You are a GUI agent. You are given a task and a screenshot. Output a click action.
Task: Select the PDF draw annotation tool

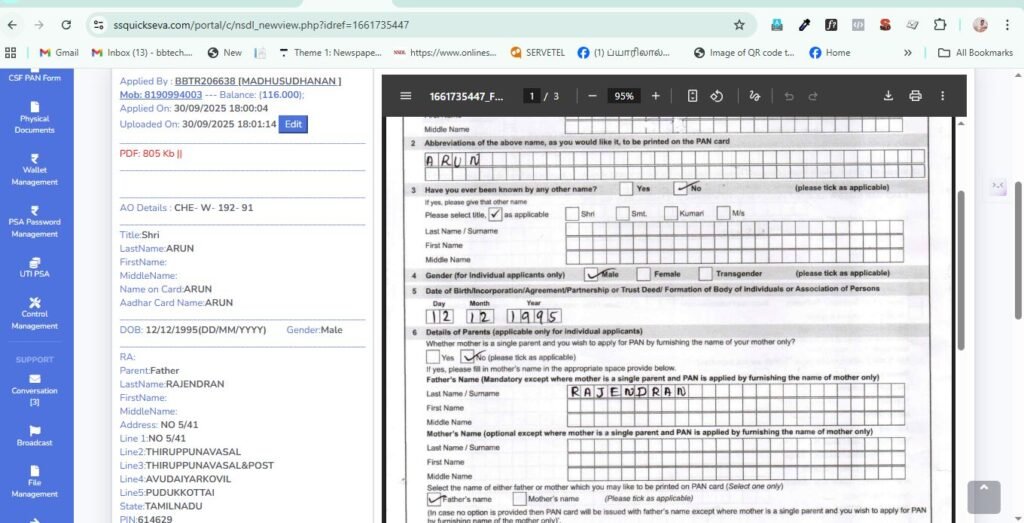pos(755,96)
